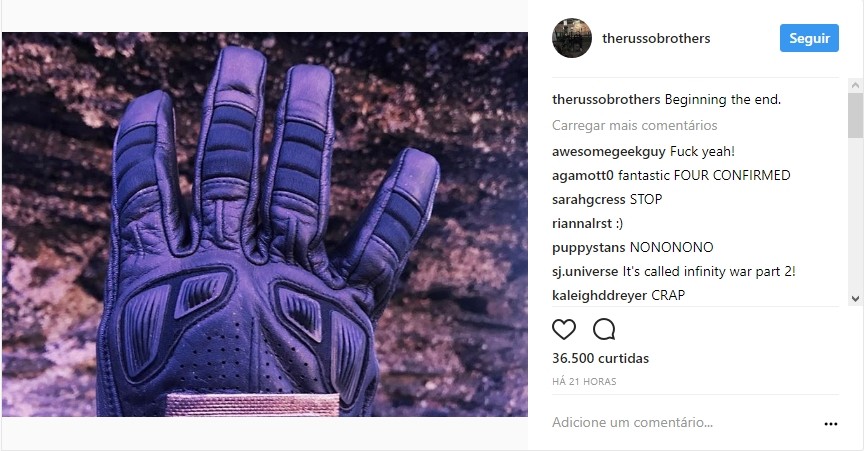Click the Adicione um comentário input field
Screen dimensions: 864x451
(683, 423)
